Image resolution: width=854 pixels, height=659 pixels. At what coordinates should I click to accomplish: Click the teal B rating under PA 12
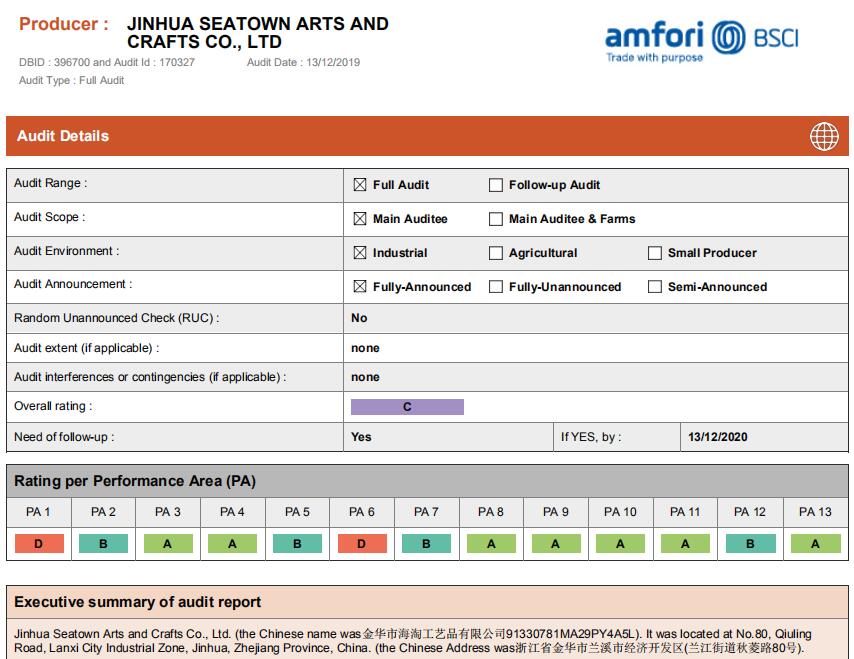coord(750,544)
